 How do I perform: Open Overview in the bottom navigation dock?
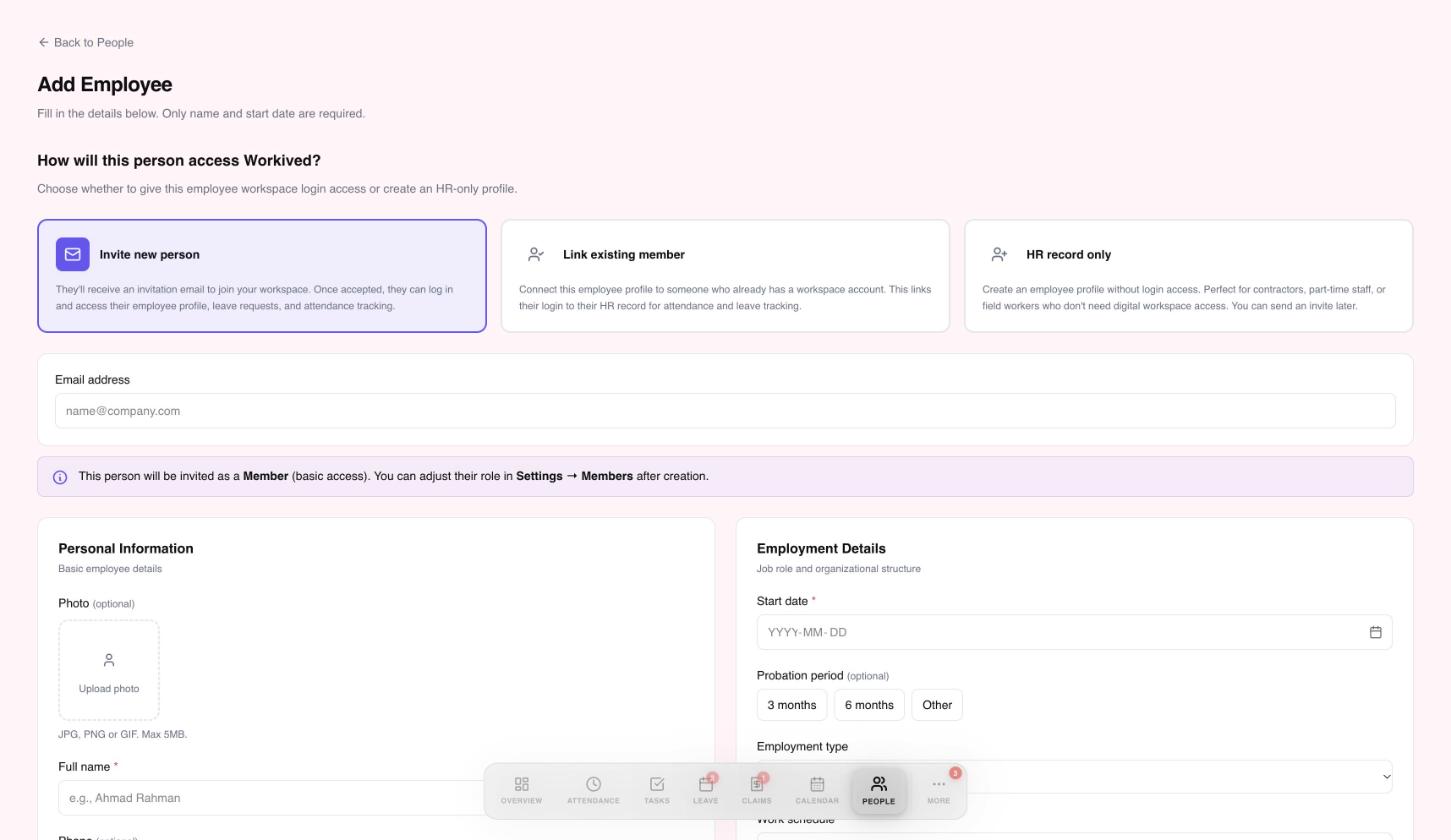pyautogui.click(x=521, y=790)
